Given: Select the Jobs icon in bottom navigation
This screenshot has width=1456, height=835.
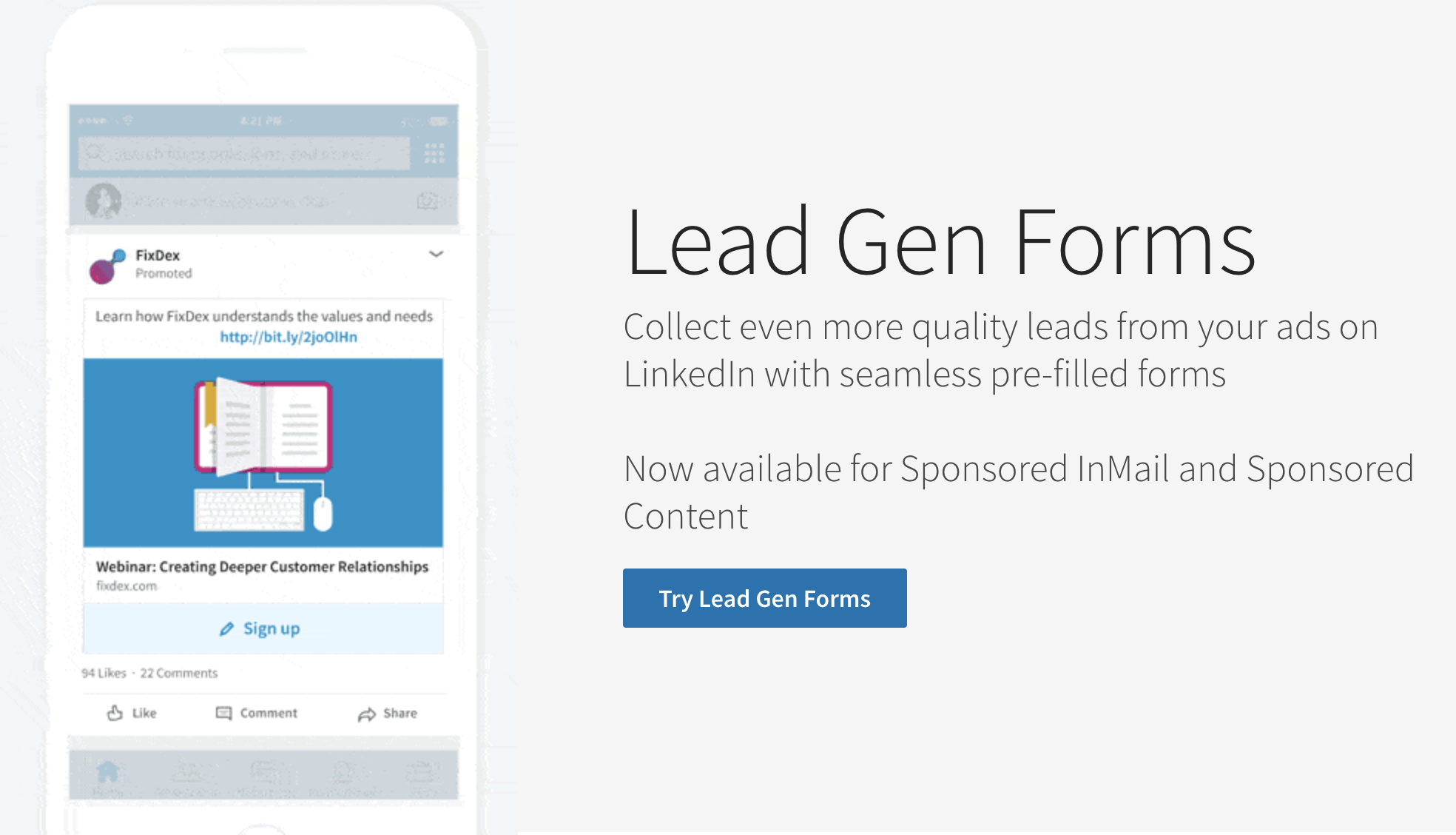Looking at the screenshot, I should pyautogui.click(x=422, y=772).
